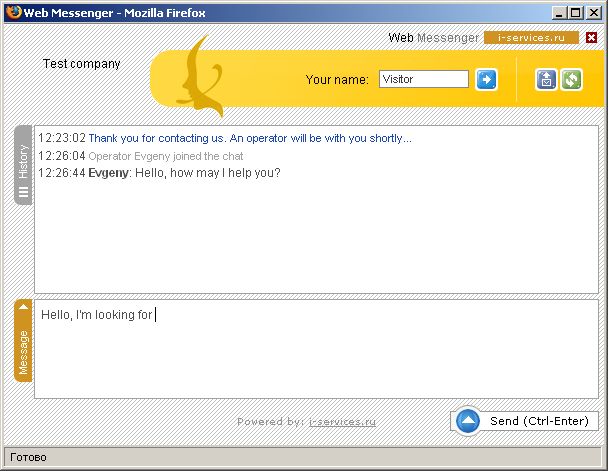This screenshot has height=471, width=608.
Task: Click the company face silhouette logo
Action: pos(200,76)
